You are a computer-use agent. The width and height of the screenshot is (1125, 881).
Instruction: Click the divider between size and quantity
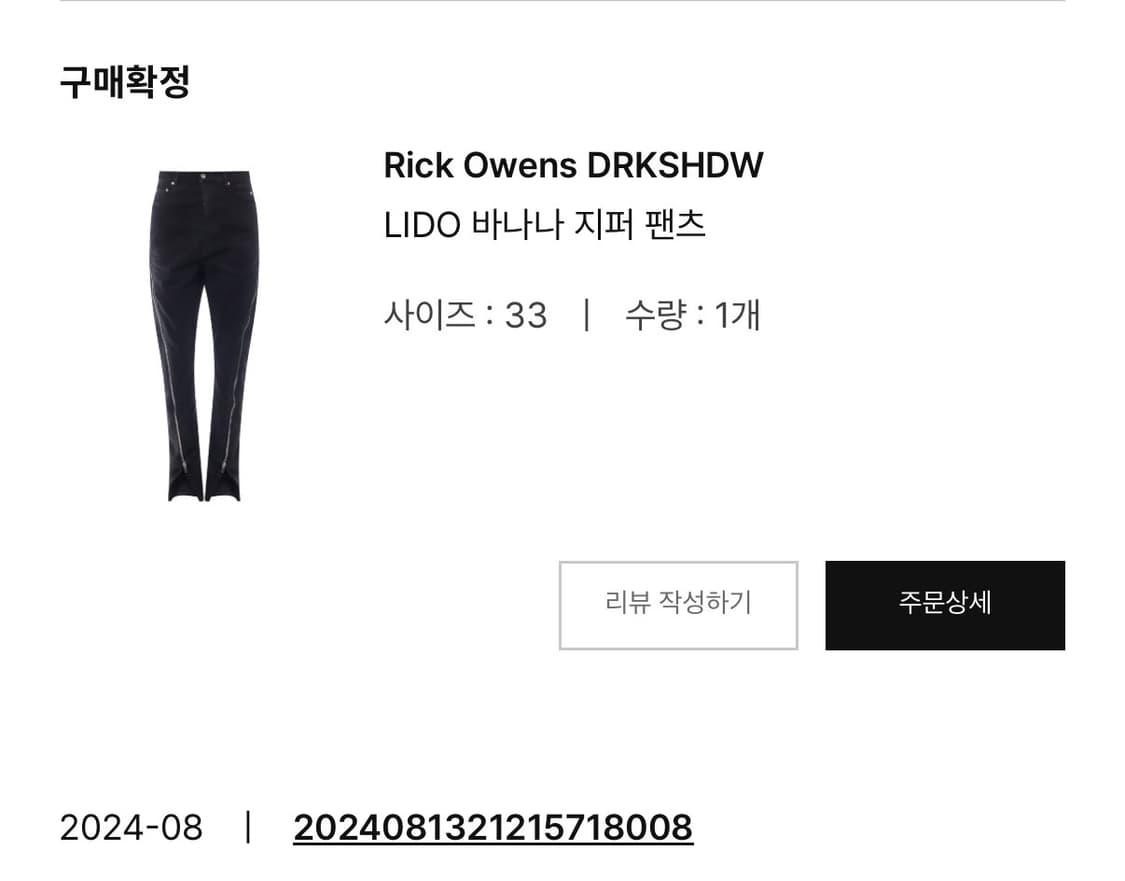tap(587, 315)
